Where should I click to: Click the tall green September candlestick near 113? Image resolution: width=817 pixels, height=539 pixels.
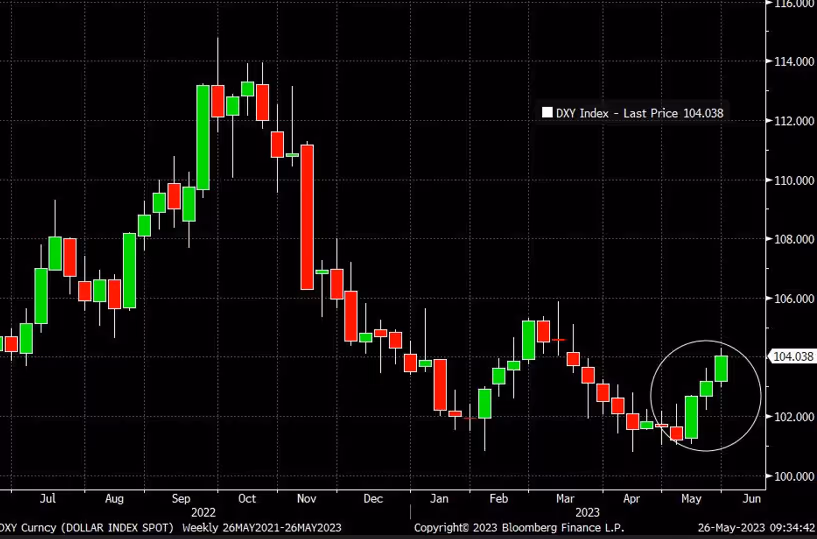[x=203, y=137]
